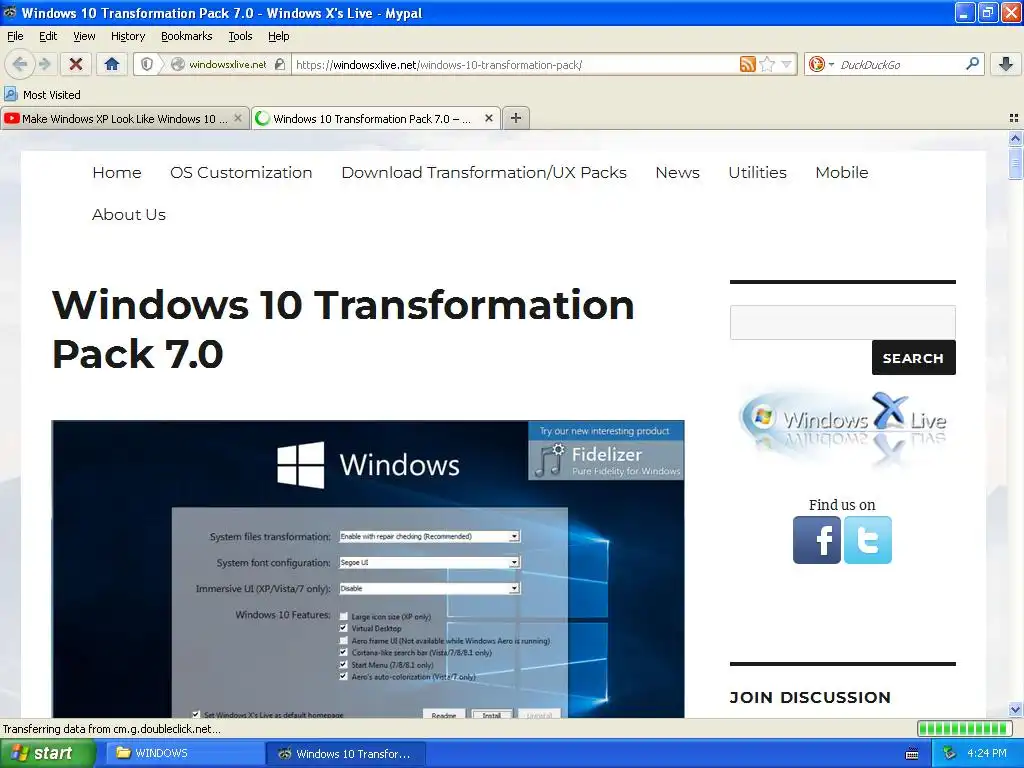1024x768 pixels.
Task: Open the Facebook icon under Find us on
Action: pos(817,540)
